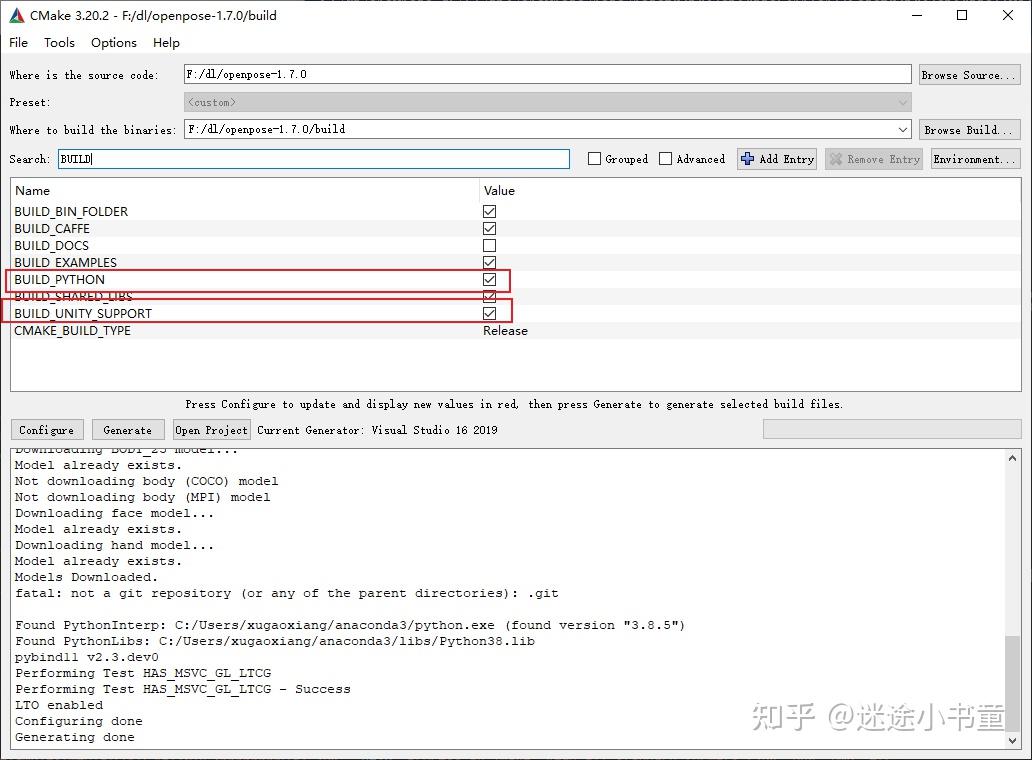Disable the BUILD_CAFFE checkbox
The height and width of the screenshot is (760, 1032).
[489, 228]
